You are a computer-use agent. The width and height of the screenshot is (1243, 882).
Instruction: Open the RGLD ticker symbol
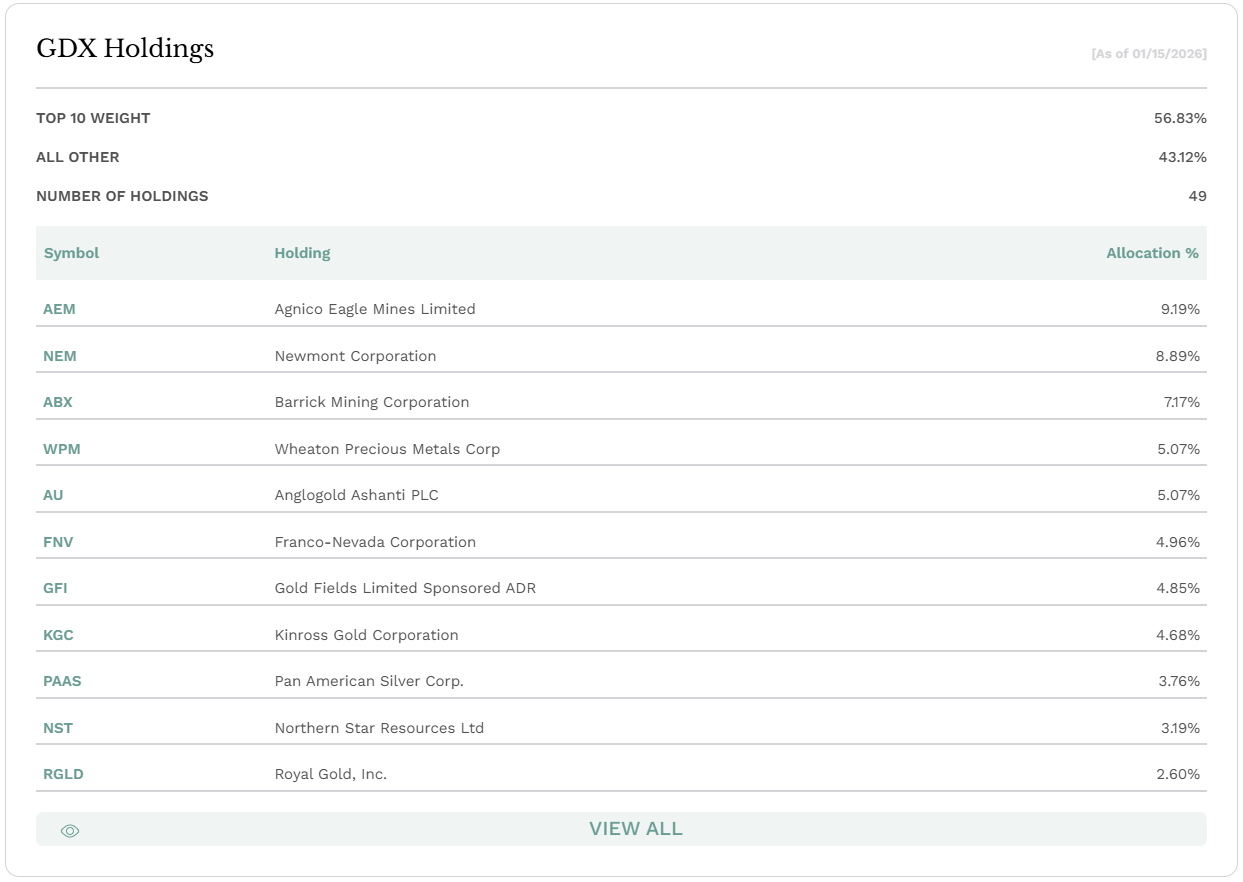point(63,774)
